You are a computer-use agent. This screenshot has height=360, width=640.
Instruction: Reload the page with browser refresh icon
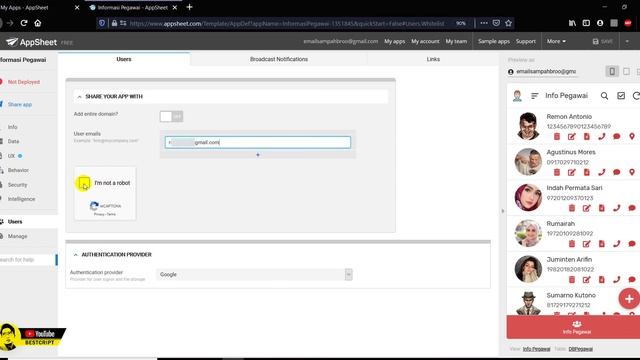[x=24, y=23]
